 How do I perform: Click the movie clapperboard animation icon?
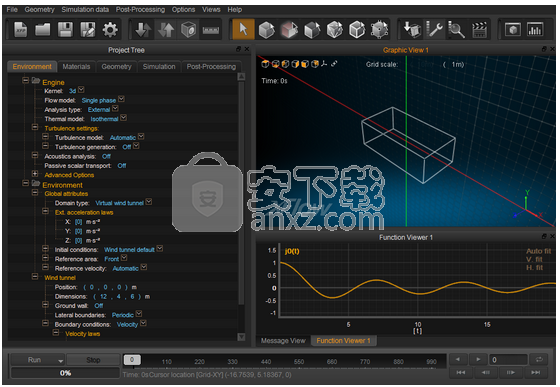pyautogui.click(x=479, y=30)
